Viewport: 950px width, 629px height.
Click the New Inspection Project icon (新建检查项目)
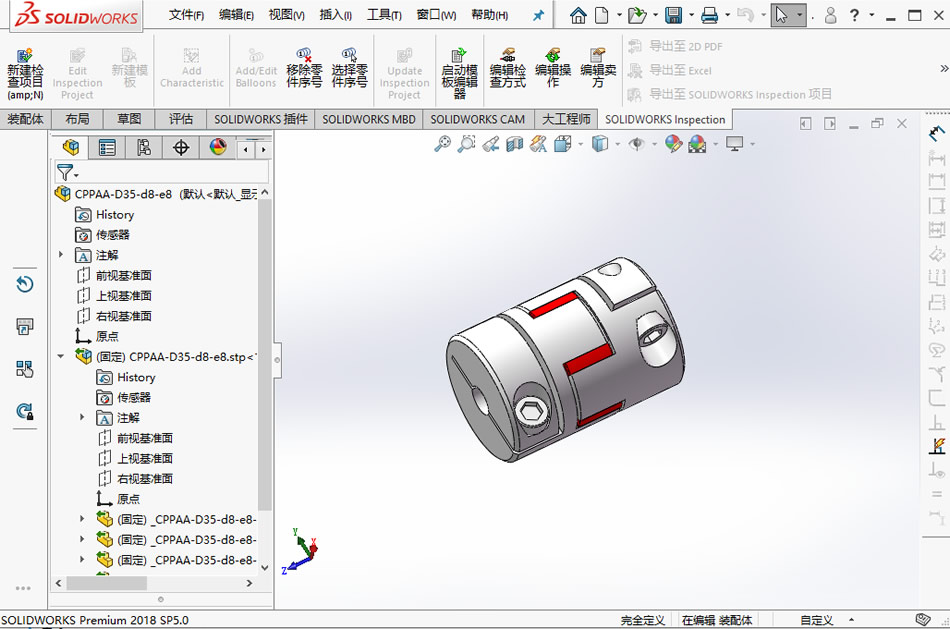click(x=25, y=74)
